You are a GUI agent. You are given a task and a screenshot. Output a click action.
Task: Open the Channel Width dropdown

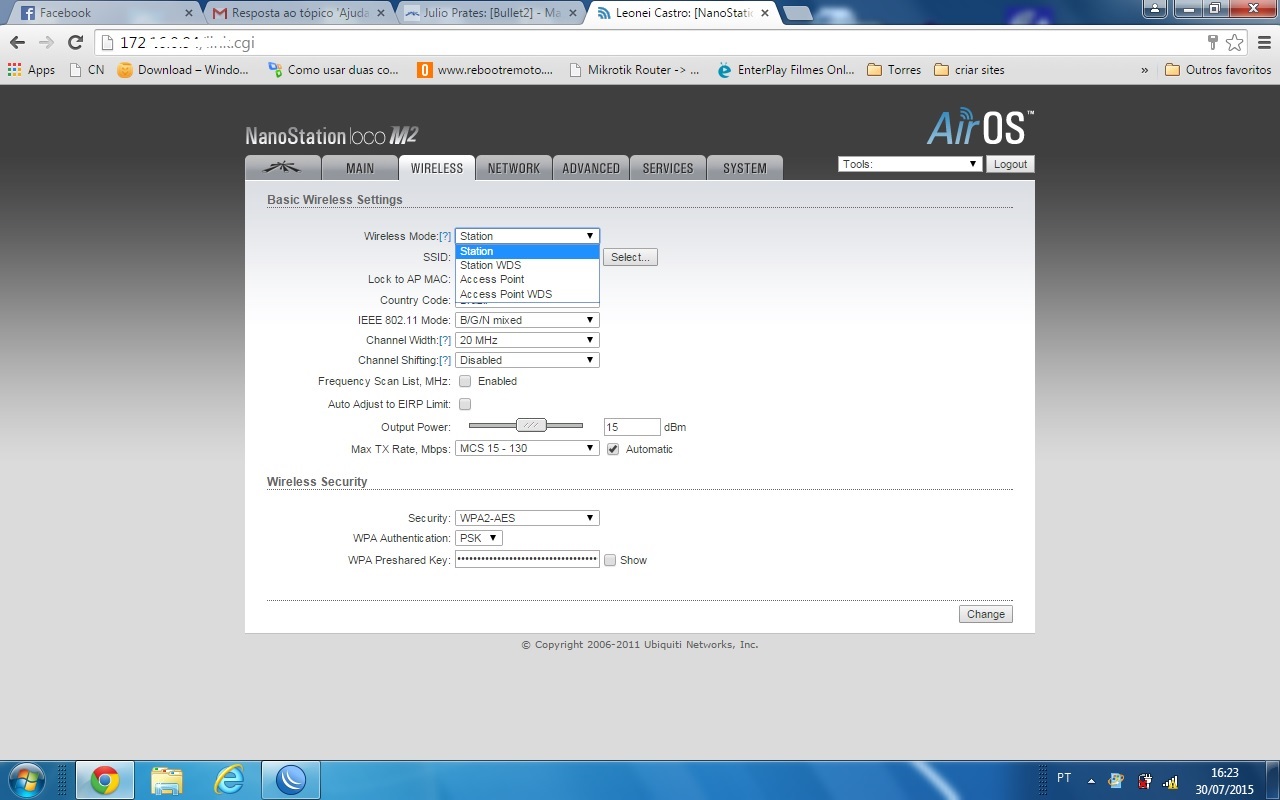pyautogui.click(x=527, y=340)
